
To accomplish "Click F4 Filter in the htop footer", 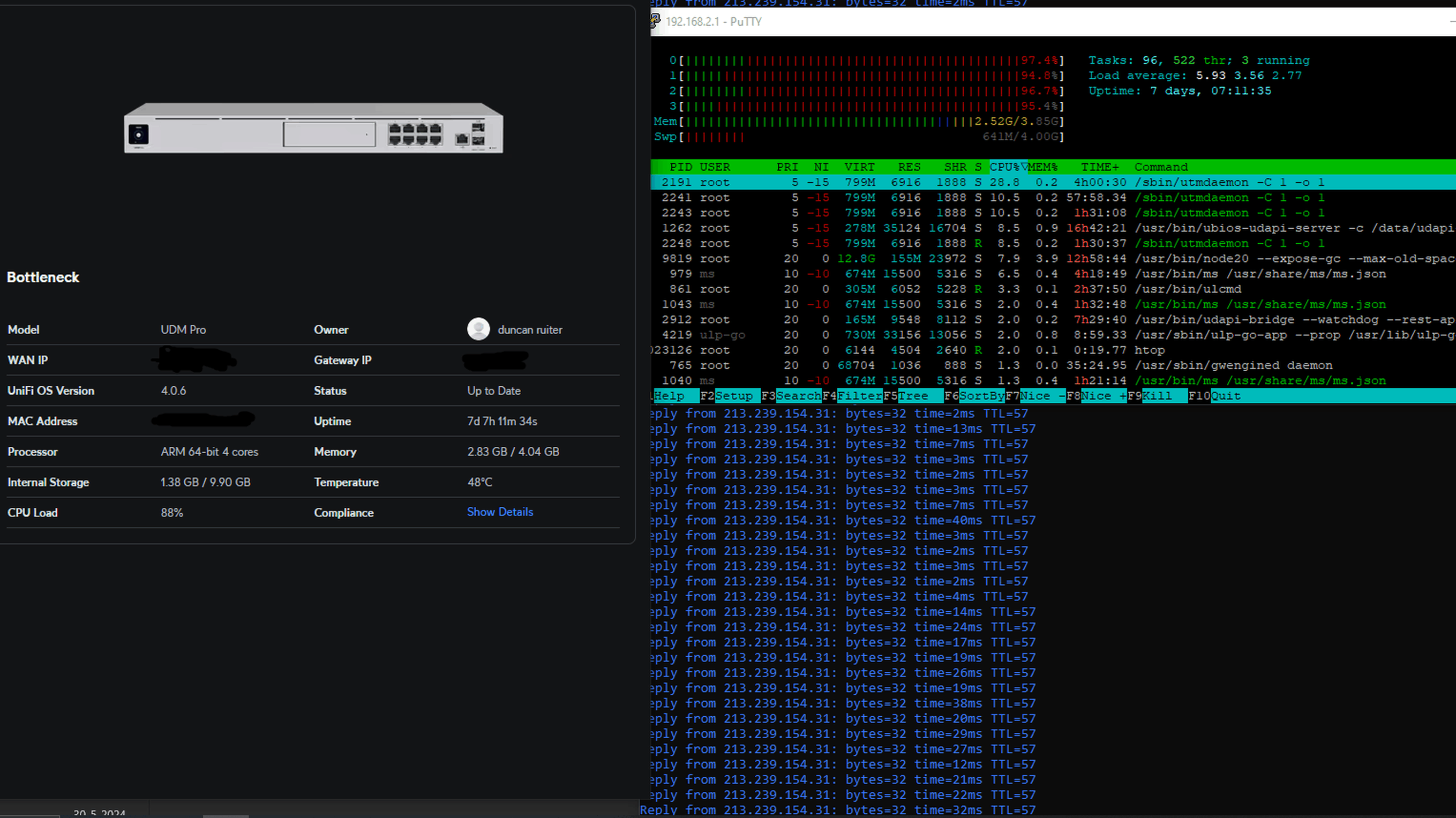I will [852, 396].
